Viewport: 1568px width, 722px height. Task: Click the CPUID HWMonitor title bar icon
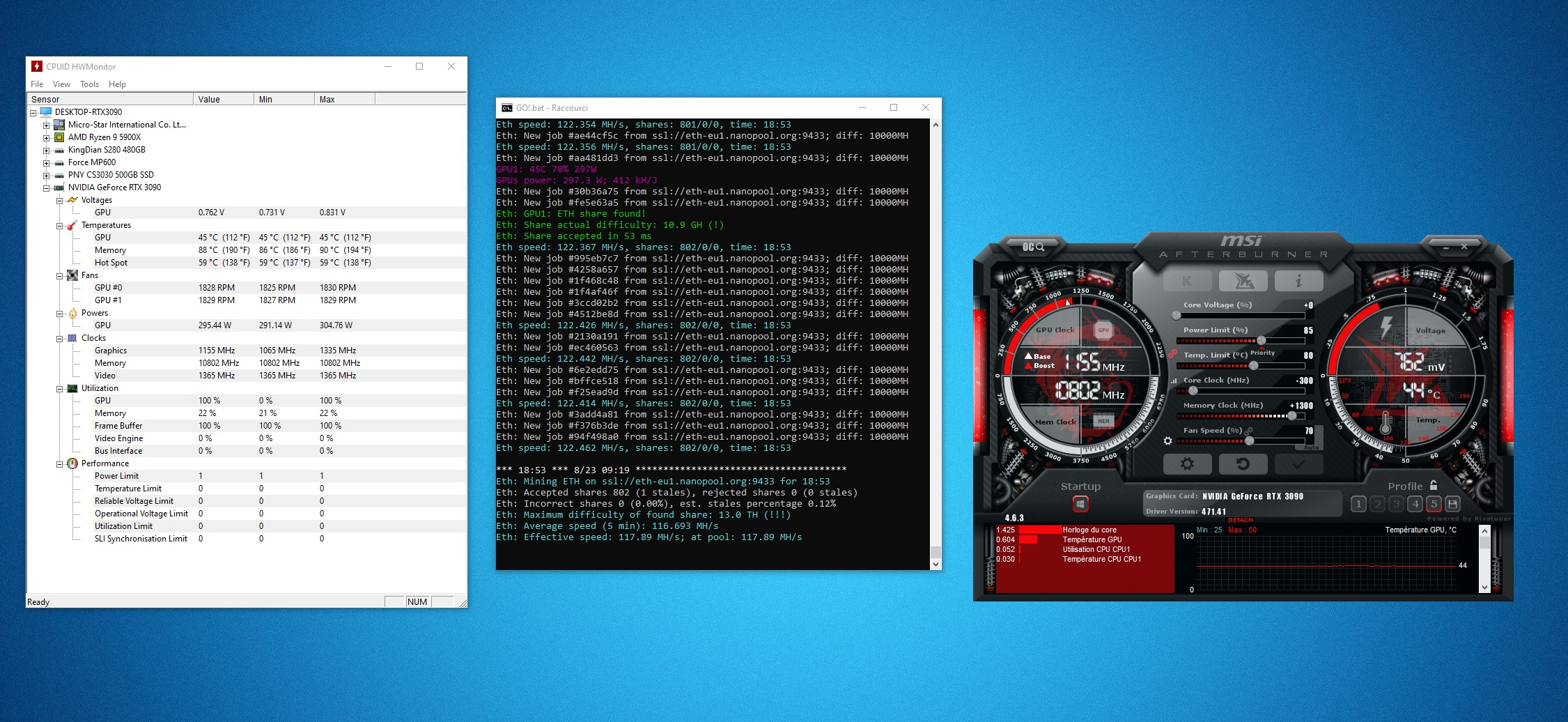37,66
